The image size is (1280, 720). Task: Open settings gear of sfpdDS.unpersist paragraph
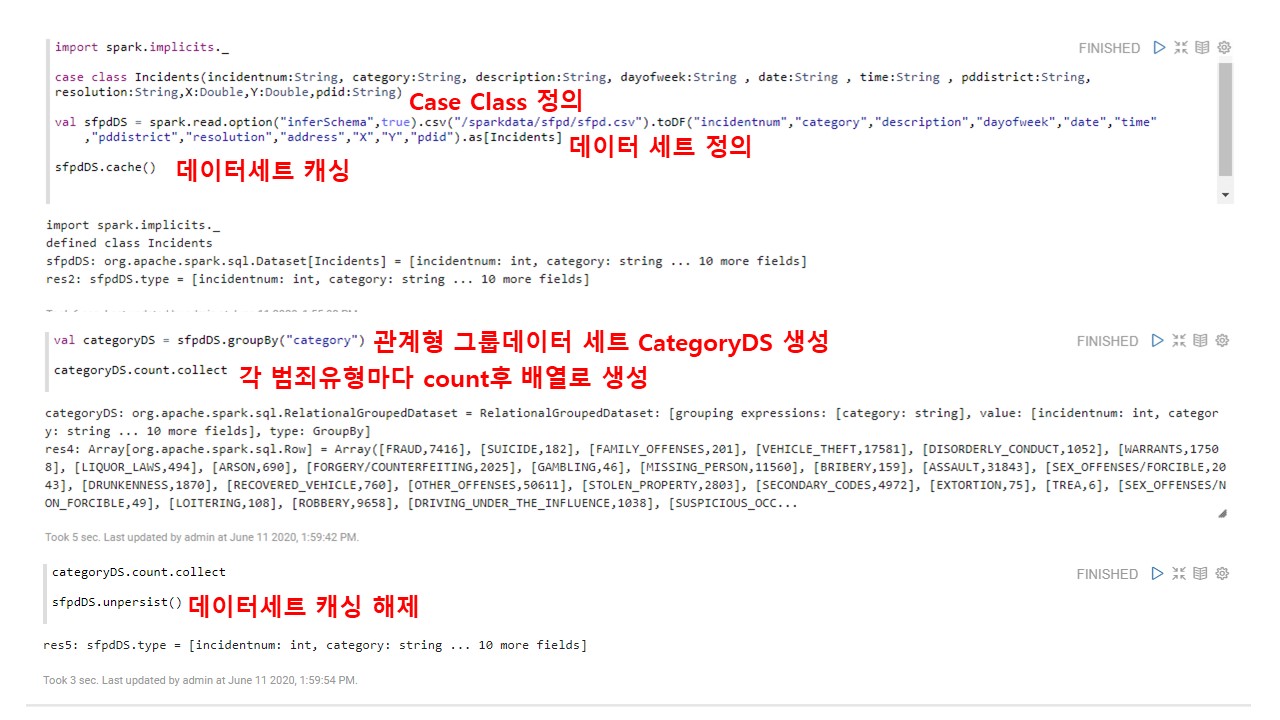1222,573
